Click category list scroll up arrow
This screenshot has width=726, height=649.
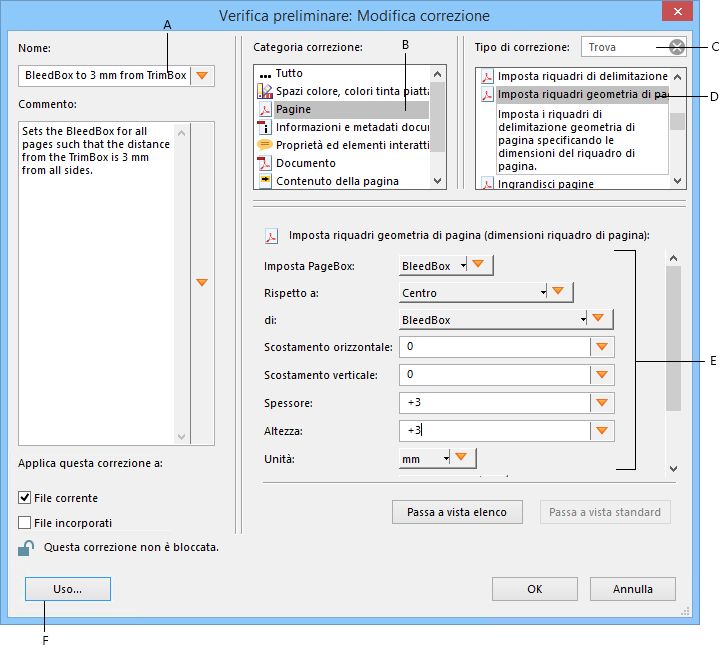tap(437, 74)
